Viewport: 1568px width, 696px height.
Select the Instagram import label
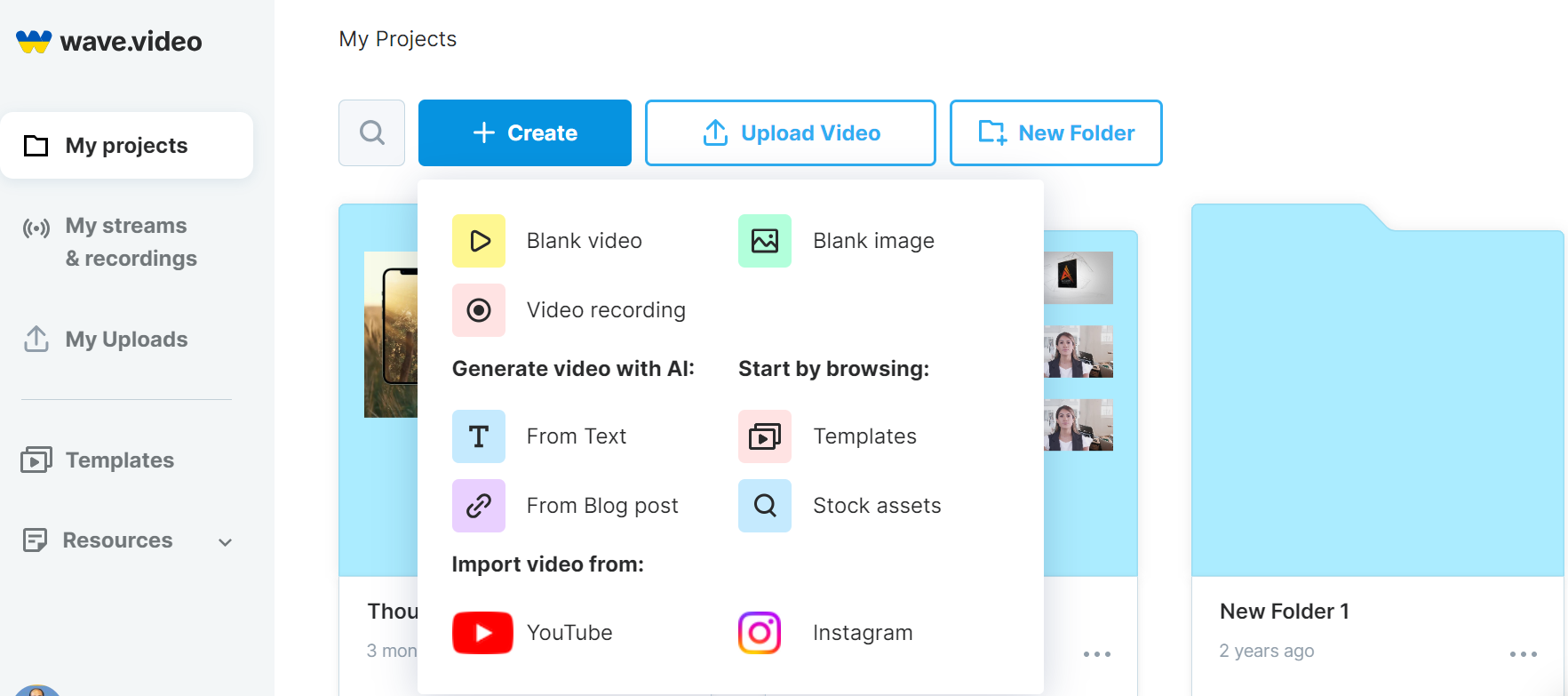(x=863, y=633)
